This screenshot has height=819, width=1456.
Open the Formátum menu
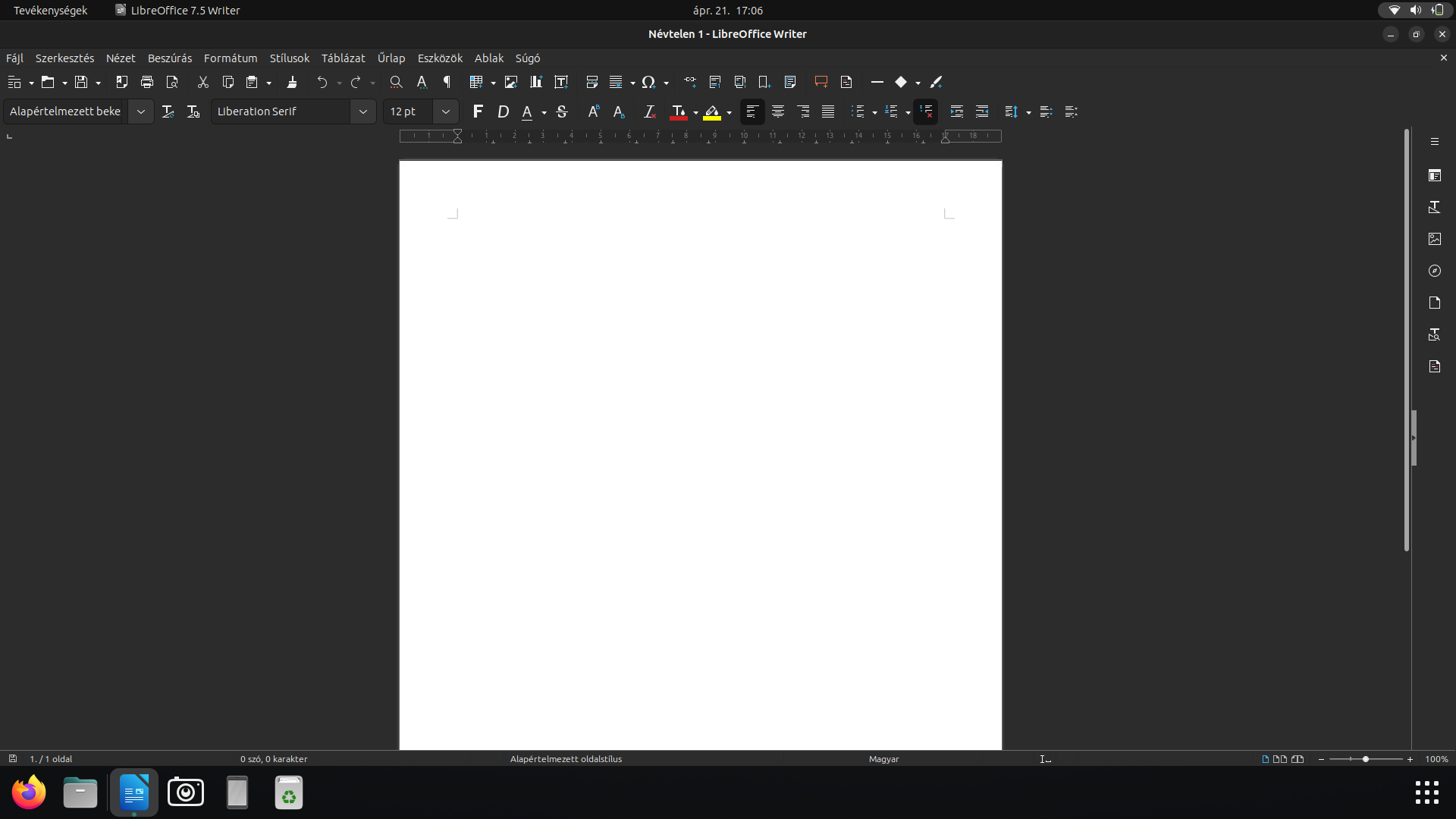231,58
